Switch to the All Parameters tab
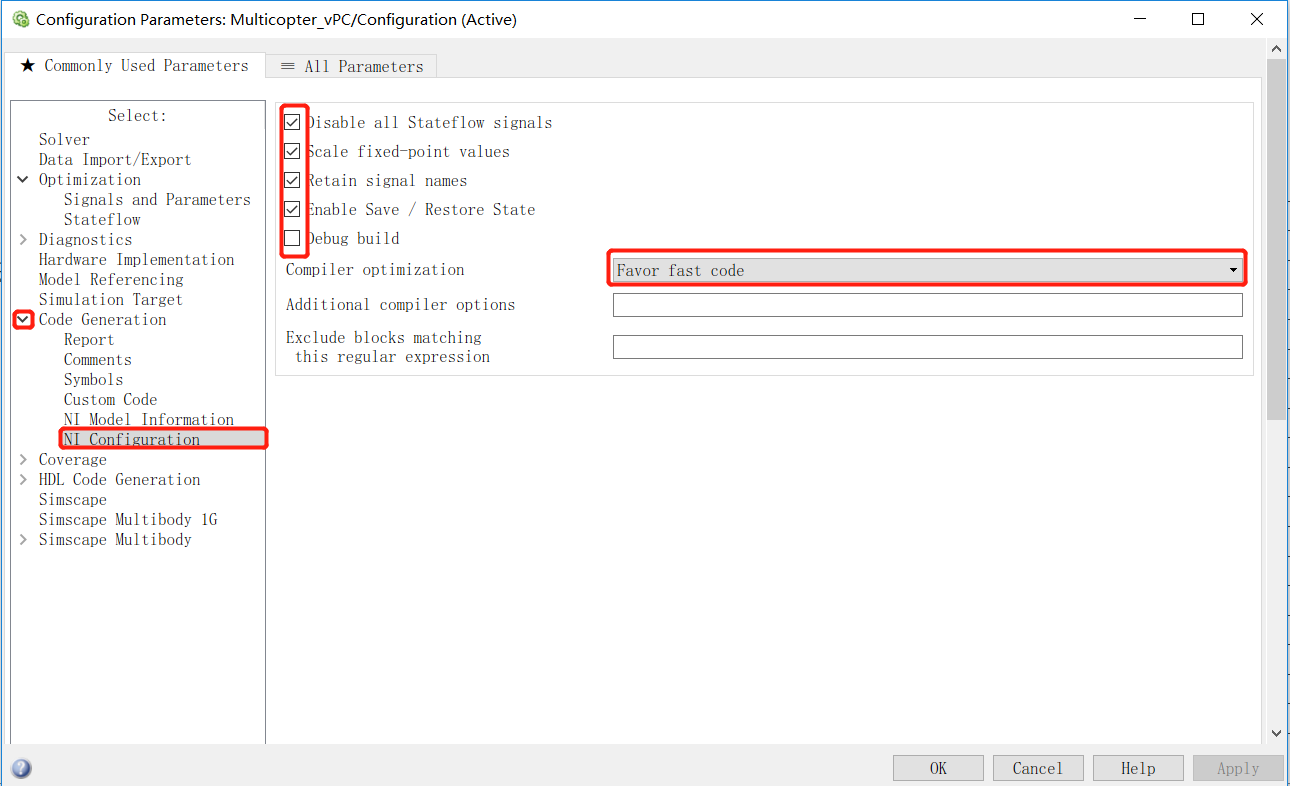 point(351,66)
